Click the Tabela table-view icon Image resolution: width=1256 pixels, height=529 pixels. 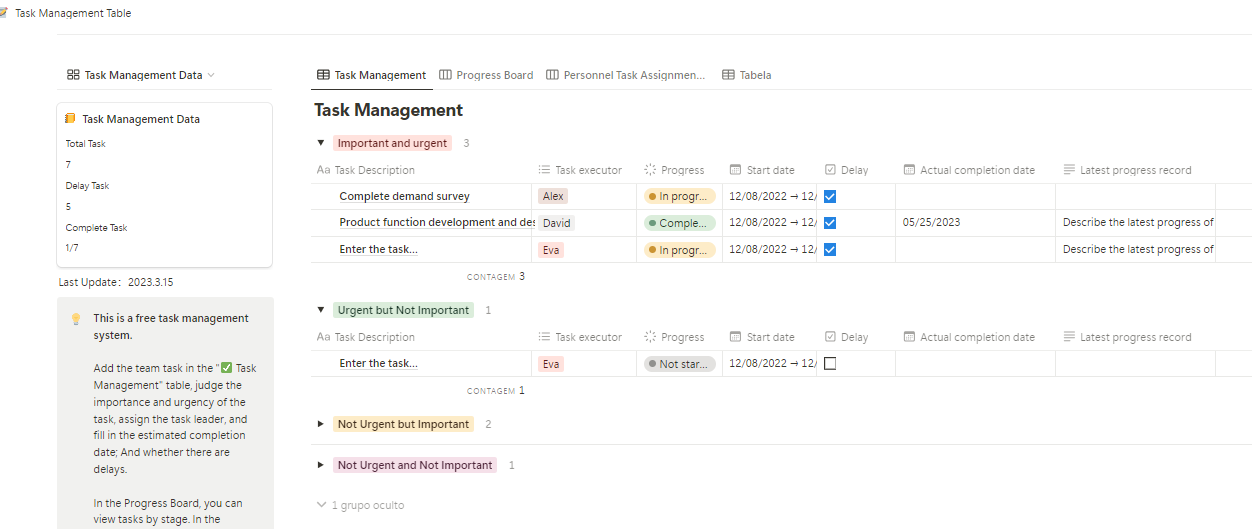click(x=728, y=75)
